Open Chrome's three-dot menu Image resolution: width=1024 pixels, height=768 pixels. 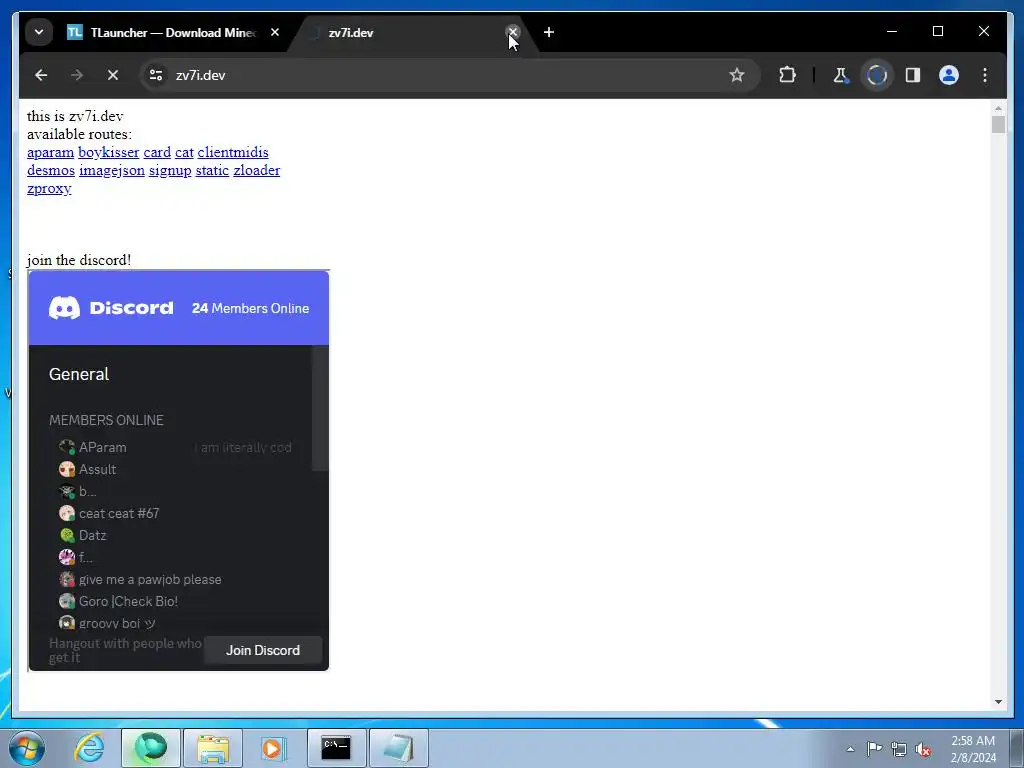[985, 75]
